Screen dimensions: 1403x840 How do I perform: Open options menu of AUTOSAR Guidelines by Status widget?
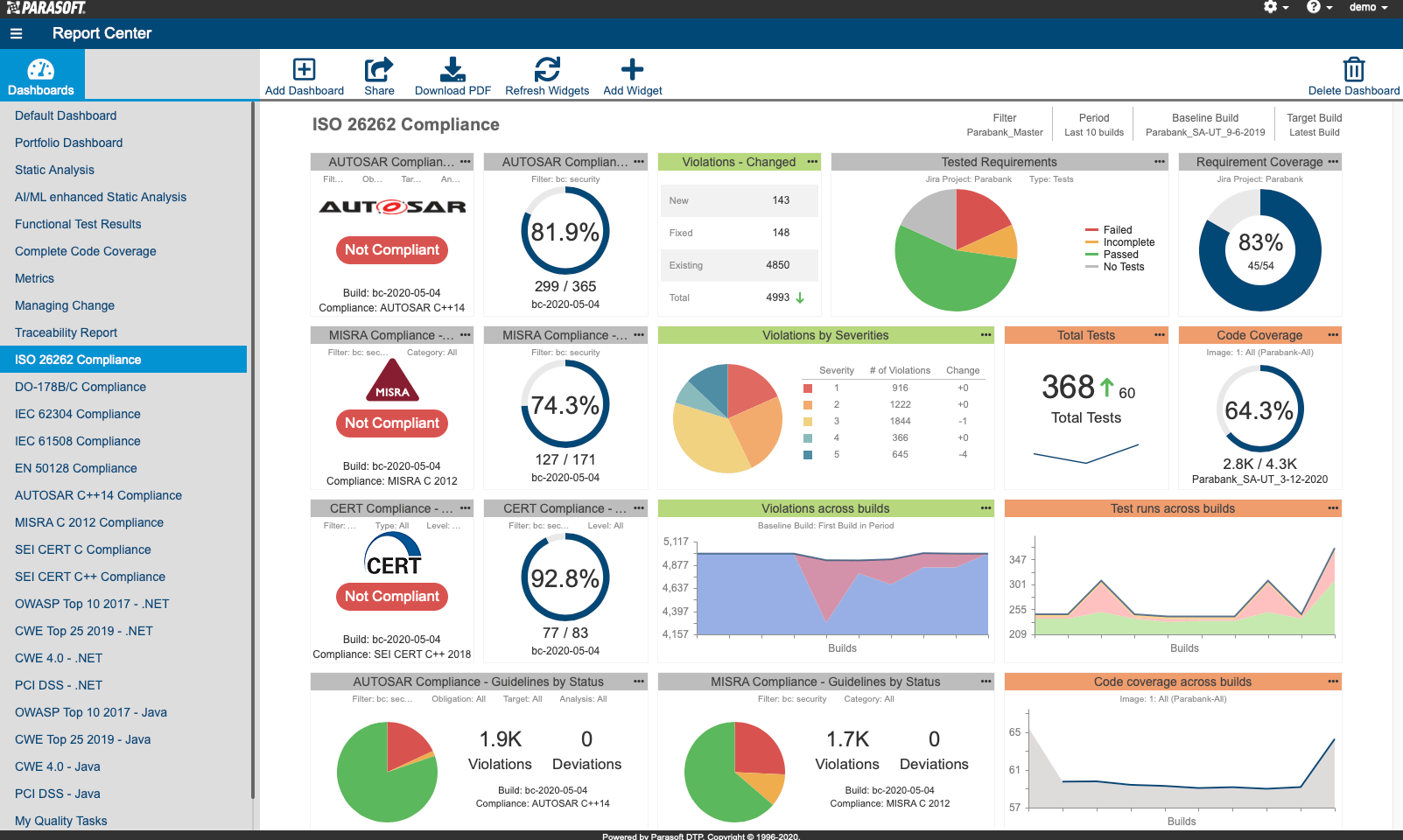tap(639, 682)
